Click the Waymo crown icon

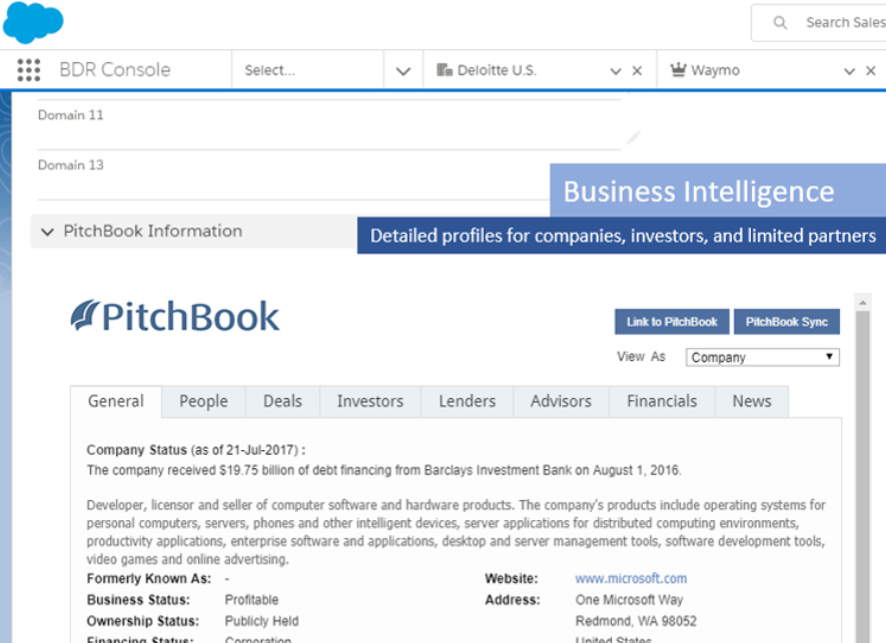click(678, 69)
